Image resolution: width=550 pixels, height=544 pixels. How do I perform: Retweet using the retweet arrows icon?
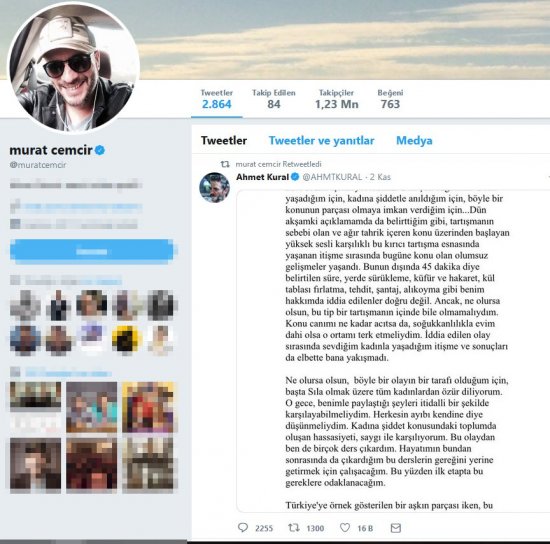pyautogui.click(x=294, y=528)
